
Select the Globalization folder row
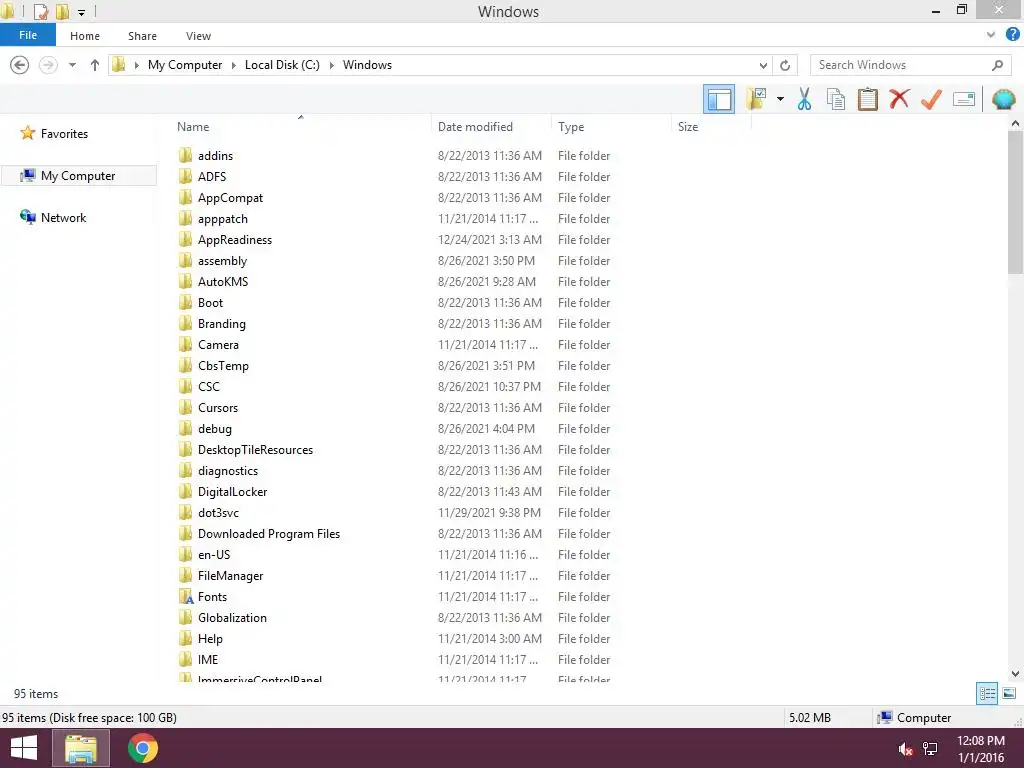(x=395, y=618)
